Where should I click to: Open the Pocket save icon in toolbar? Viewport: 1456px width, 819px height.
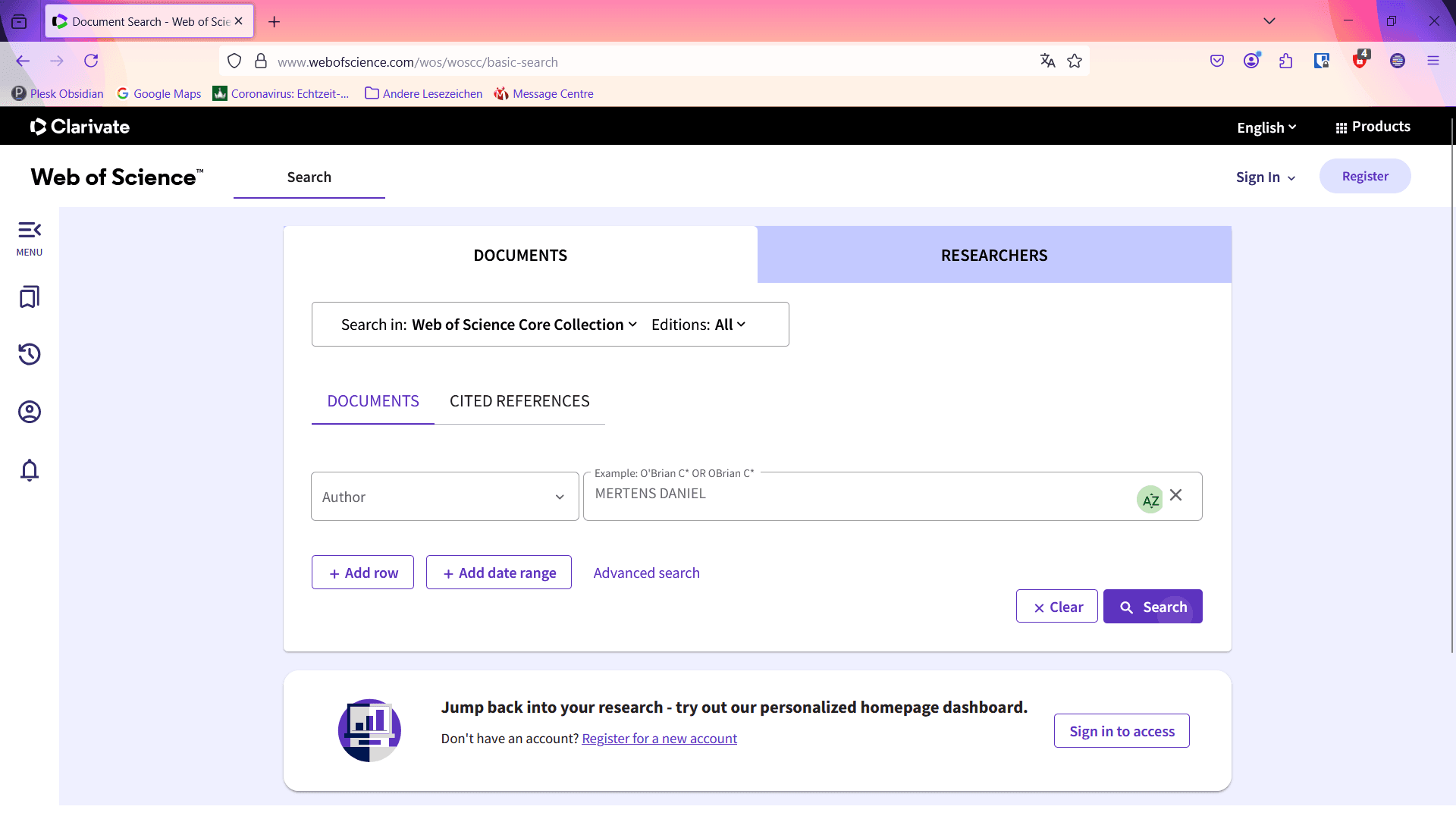click(1217, 61)
